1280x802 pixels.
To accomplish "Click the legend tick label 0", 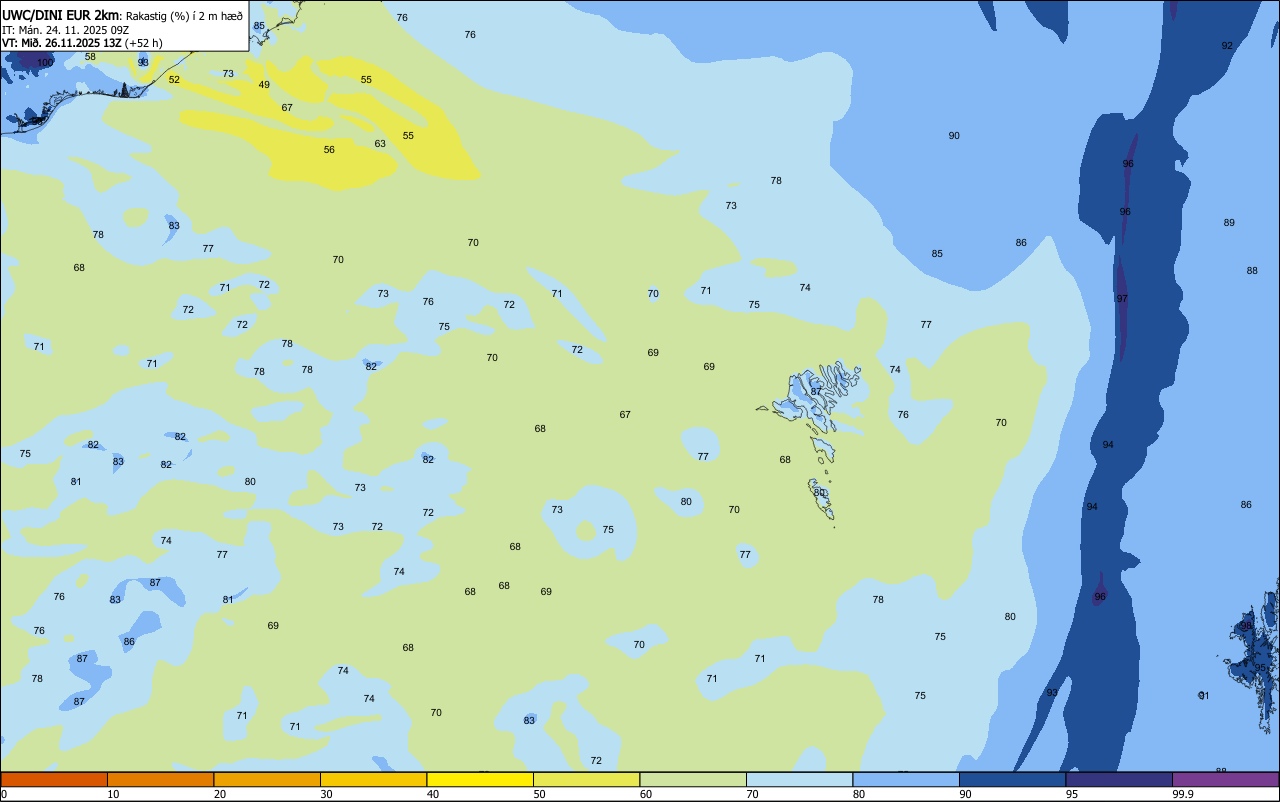I will click(4, 794).
